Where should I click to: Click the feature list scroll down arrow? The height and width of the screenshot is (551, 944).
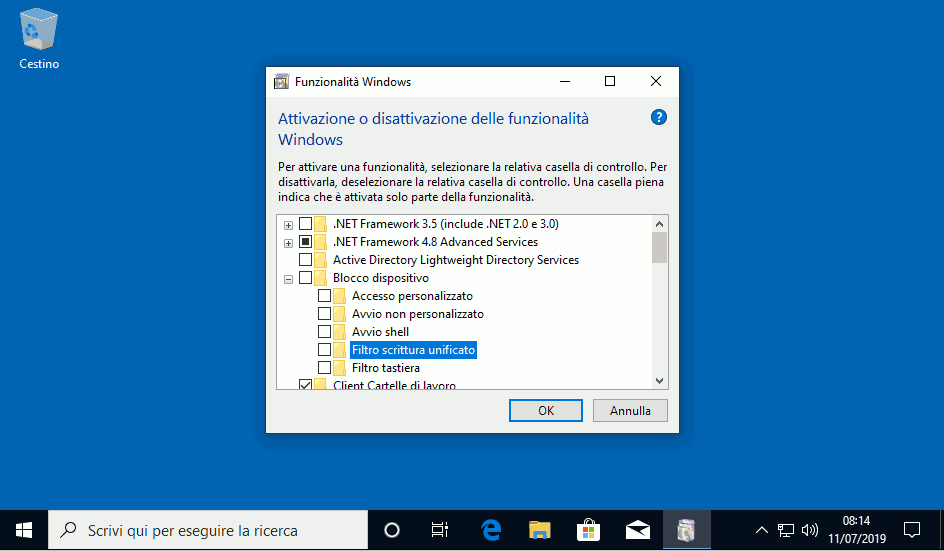tap(659, 381)
